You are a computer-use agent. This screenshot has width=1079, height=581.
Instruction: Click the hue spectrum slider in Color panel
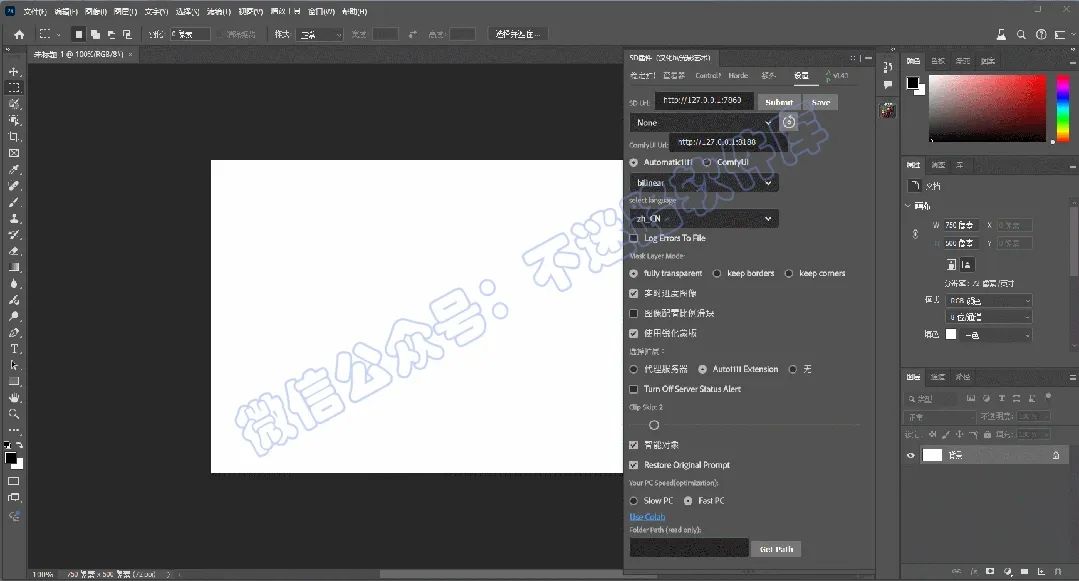coord(1062,108)
